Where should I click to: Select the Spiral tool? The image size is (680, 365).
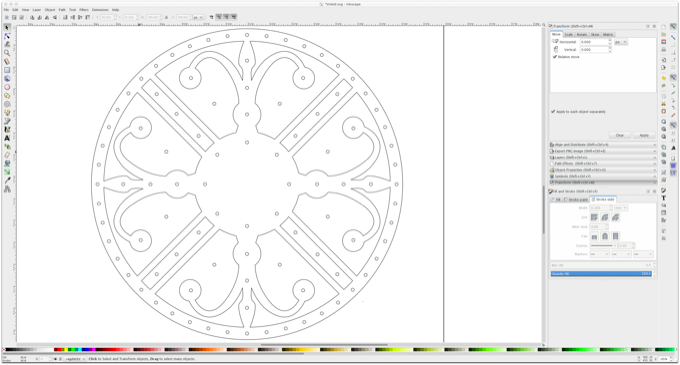tap(7, 104)
